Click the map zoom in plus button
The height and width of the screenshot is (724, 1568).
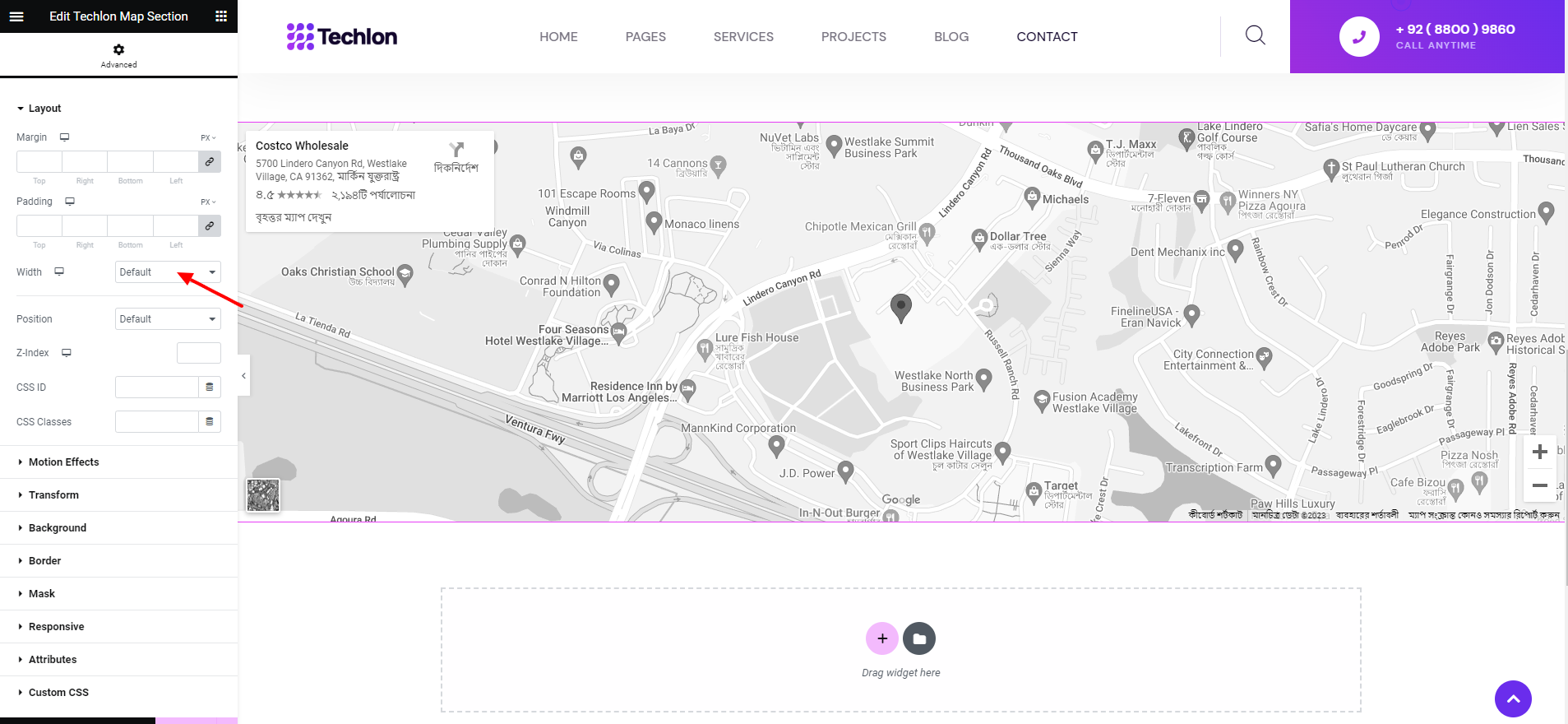pos(1540,452)
